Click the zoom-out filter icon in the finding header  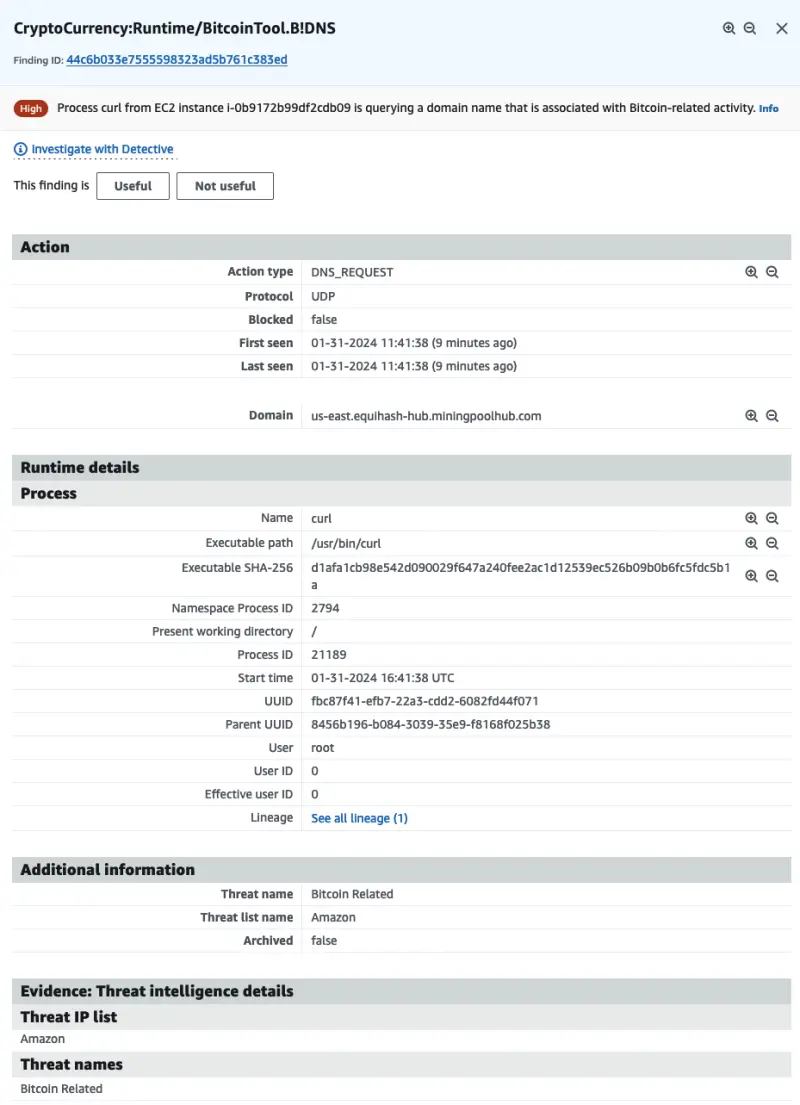(751, 28)
